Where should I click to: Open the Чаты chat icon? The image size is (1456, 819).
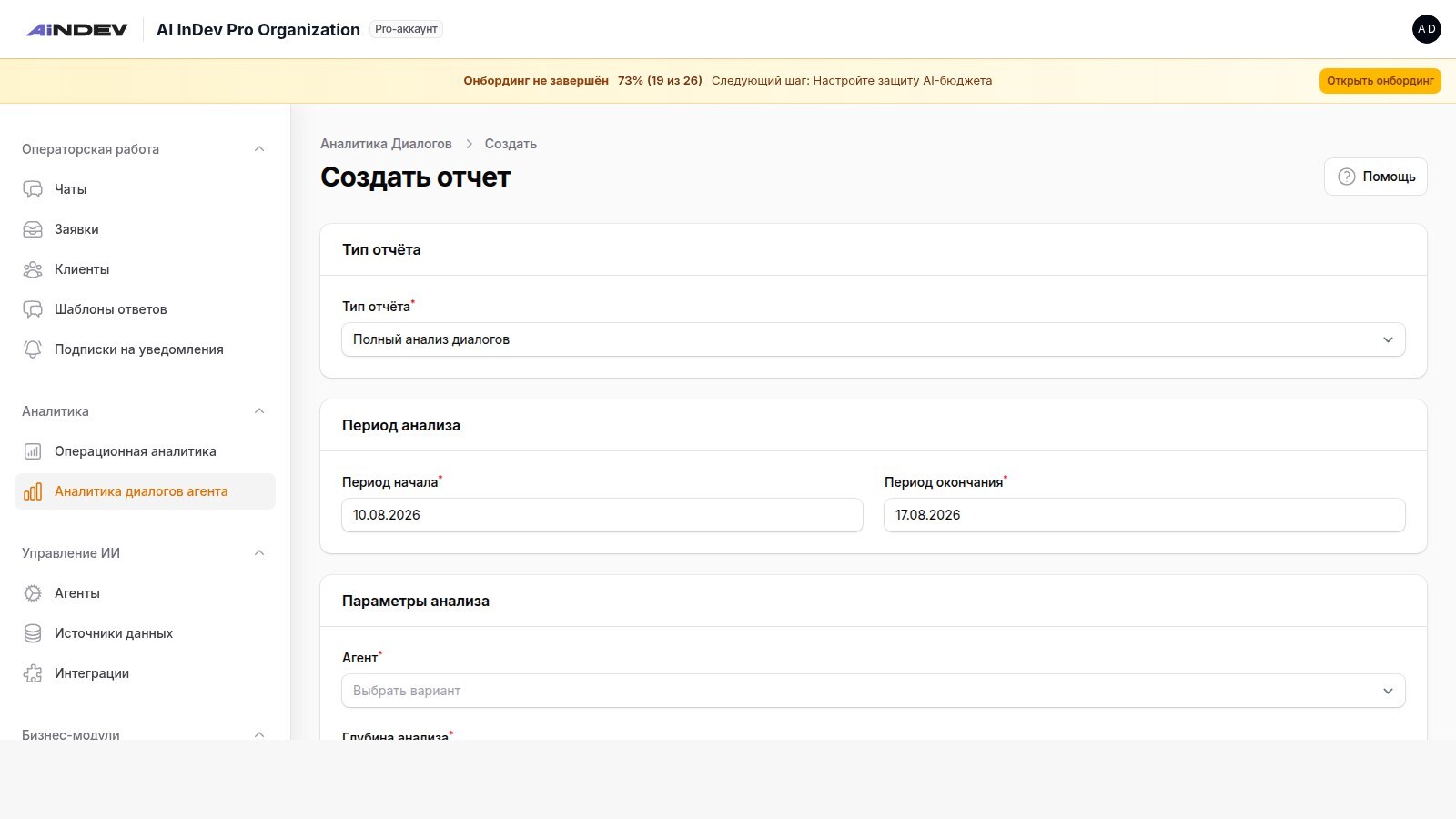pyautogui.click(x=33, y=189)
